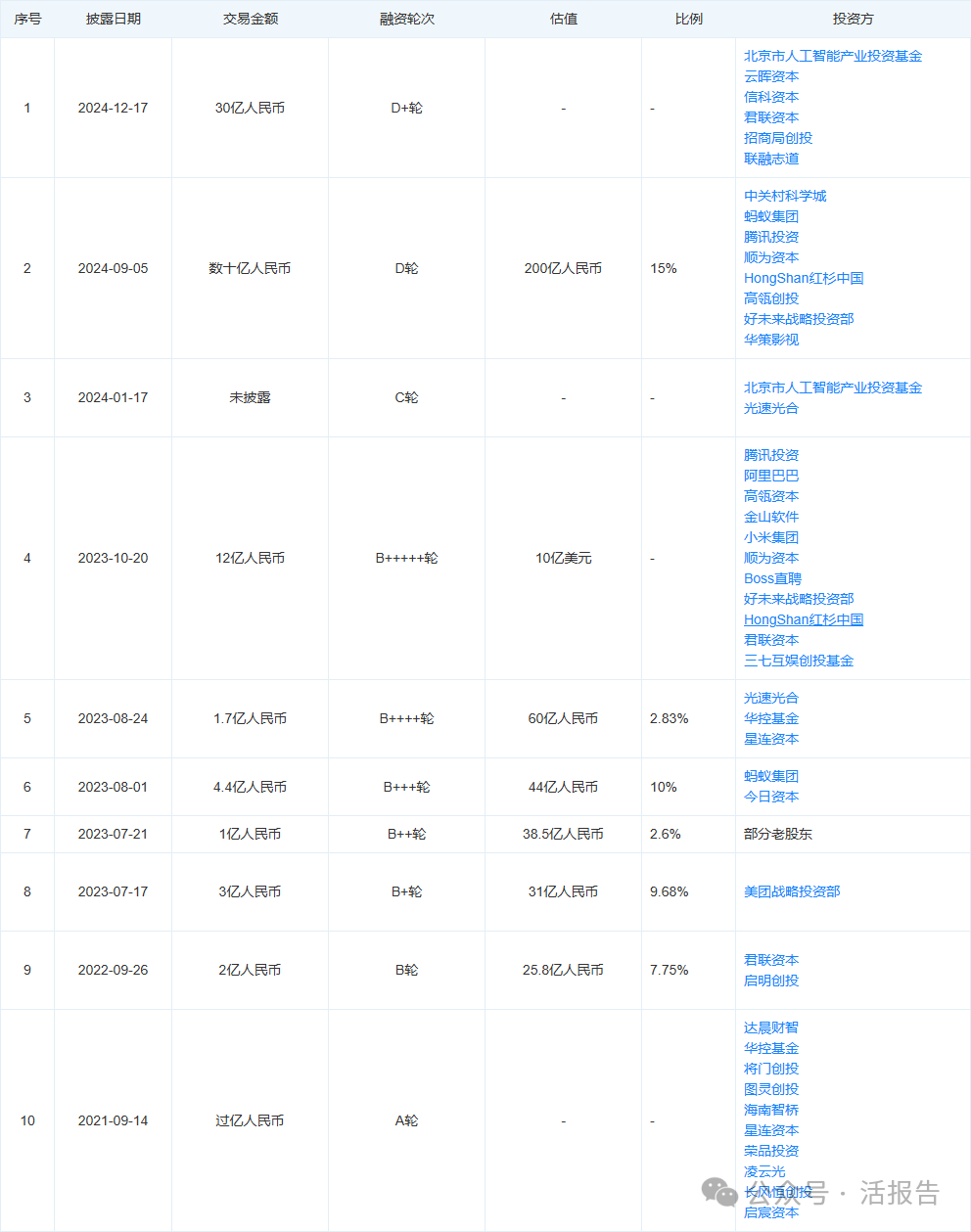Open 云晖资本 investor link
The height and width of the screenshot is (1232, 971).
pyautogui.click(x=771, y=76)
